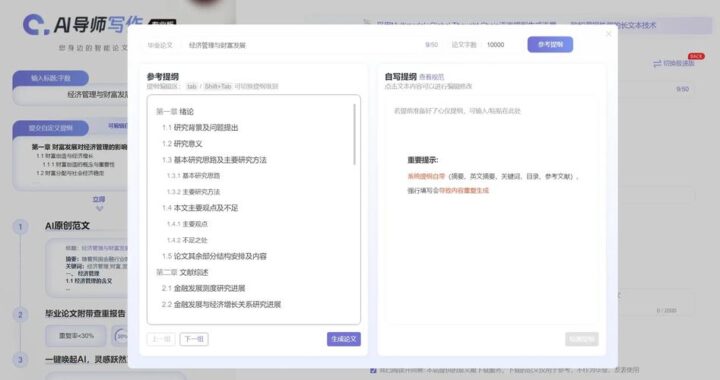720x380 pixels.
Task: Select outline row 1.3.2 主要研究方法
Action: (x=193, y=192)
